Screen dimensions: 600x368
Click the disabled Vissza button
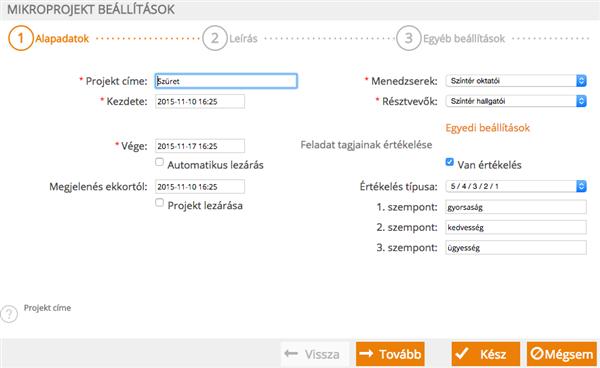[x=315, y=354]
